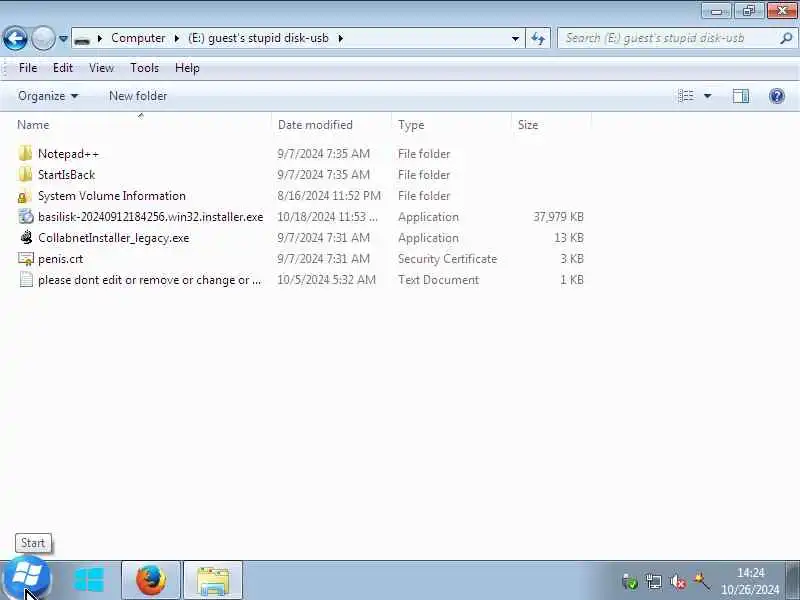Open the Help menu
The image size is (800, 600).
point(187,68)
